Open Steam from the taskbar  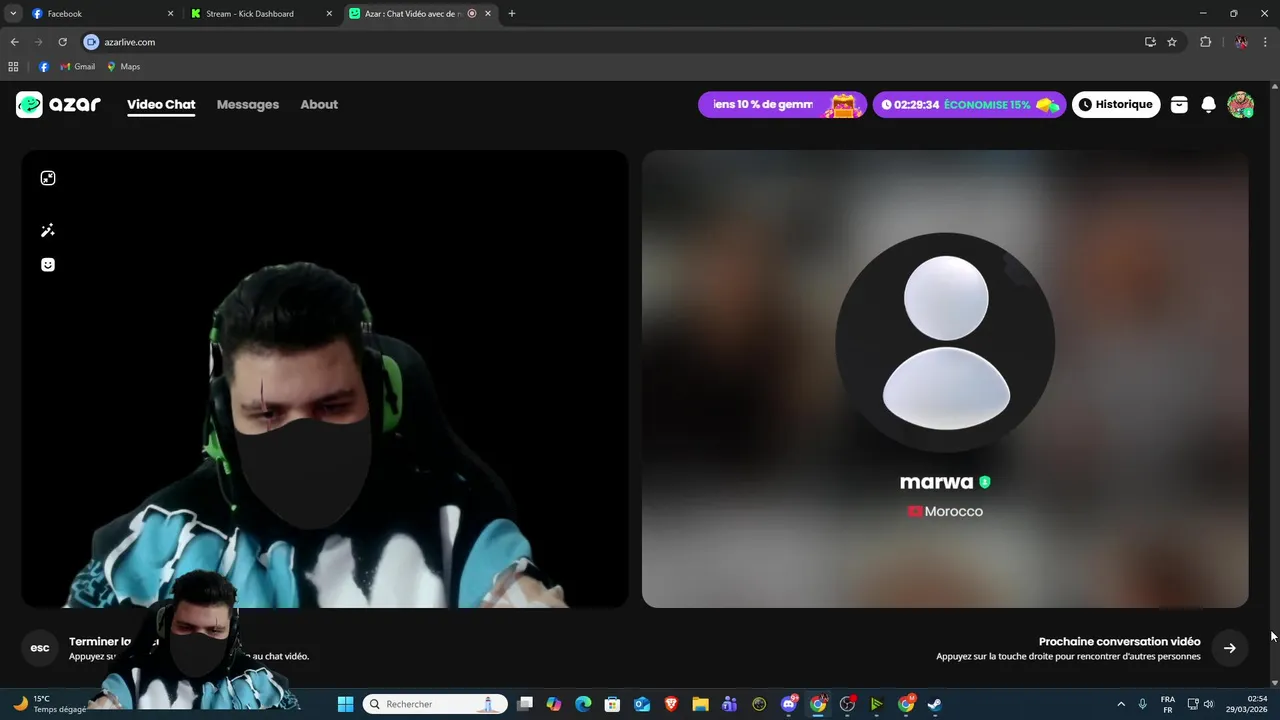[x=934, y=704]
